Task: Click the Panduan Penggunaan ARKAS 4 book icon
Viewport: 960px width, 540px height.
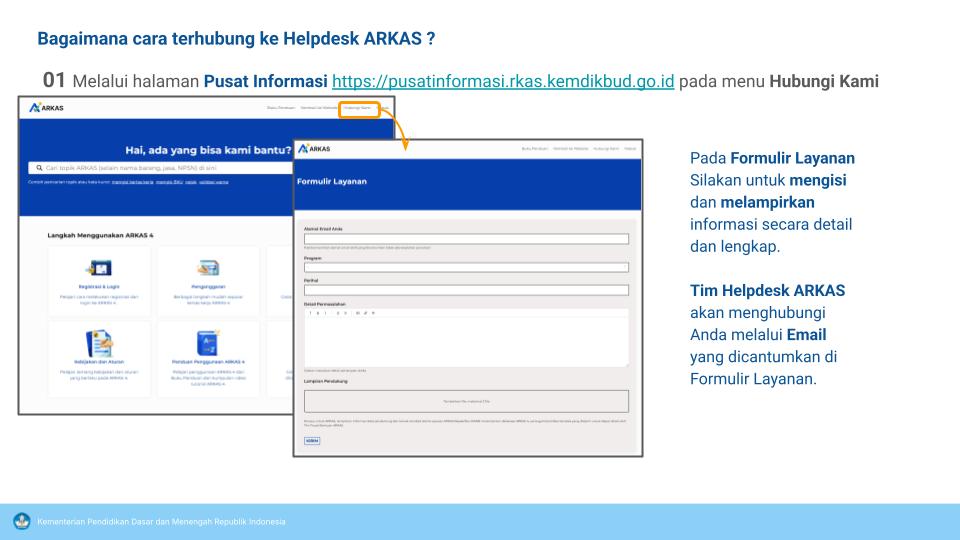Action: [208, 343]
